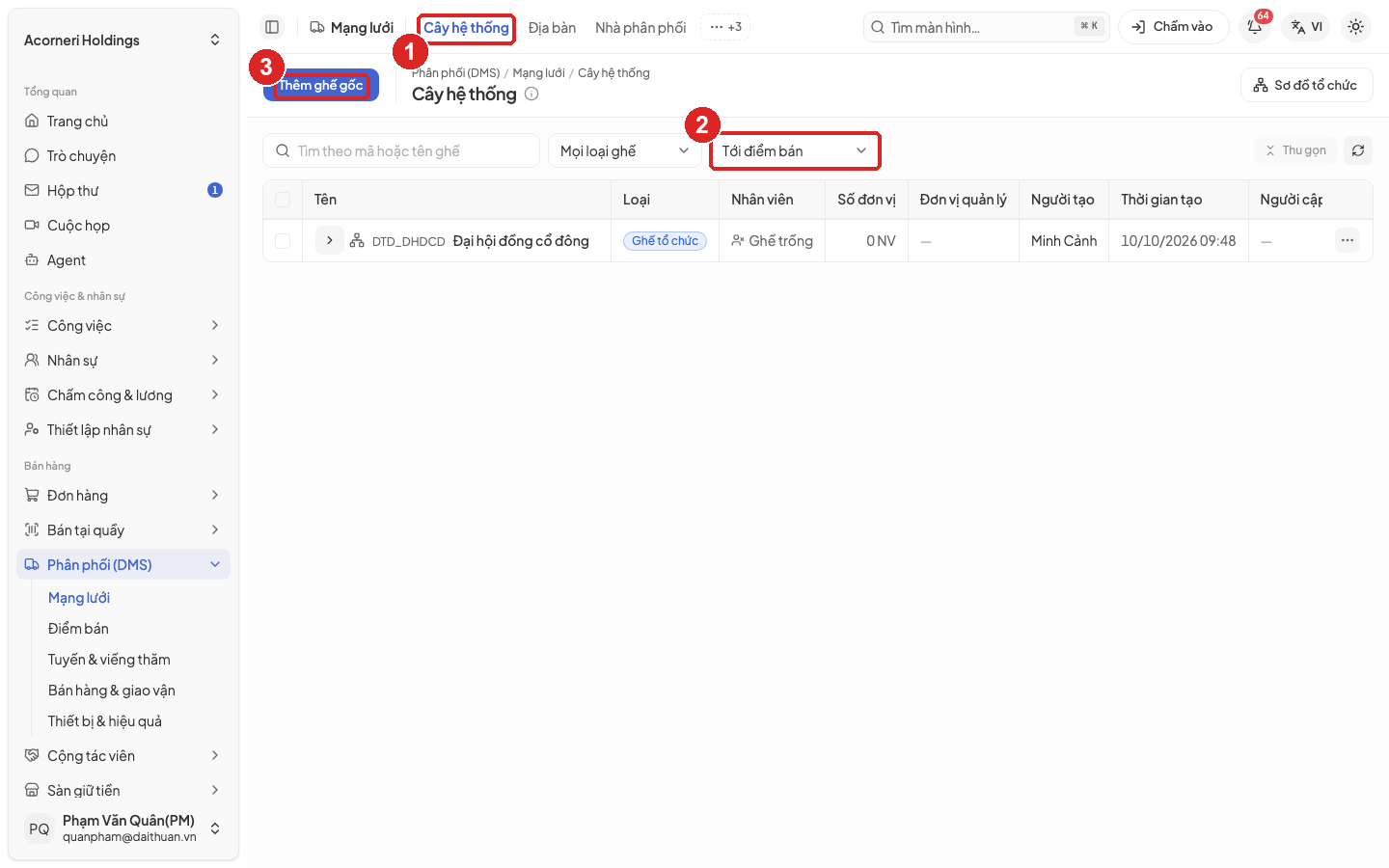Open Phạm Văn Quân user menu

click(x=123, y=828)
